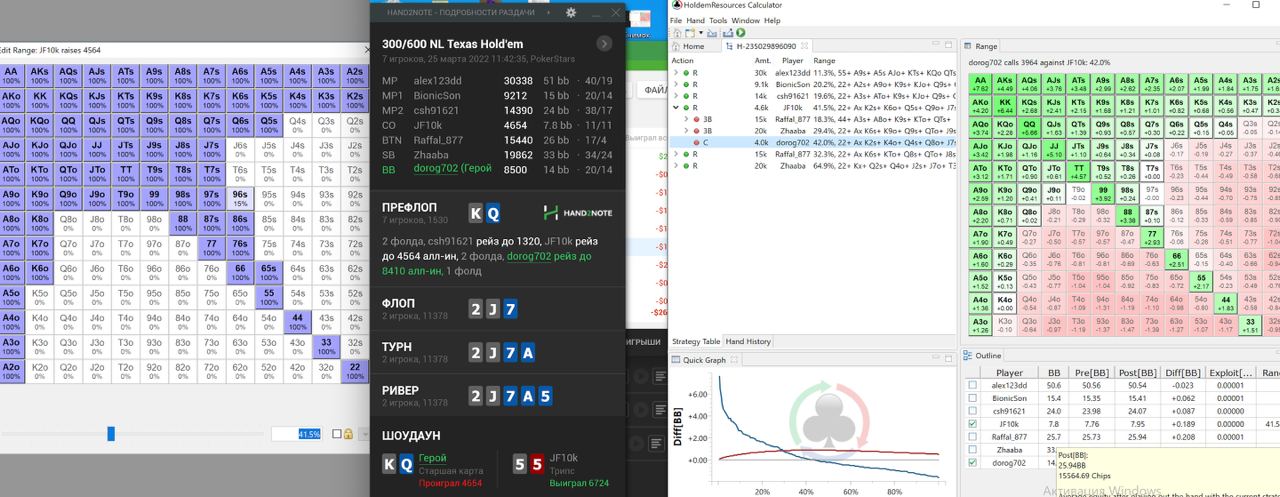Expand alex123dd raise node in tree

(676, 73)
